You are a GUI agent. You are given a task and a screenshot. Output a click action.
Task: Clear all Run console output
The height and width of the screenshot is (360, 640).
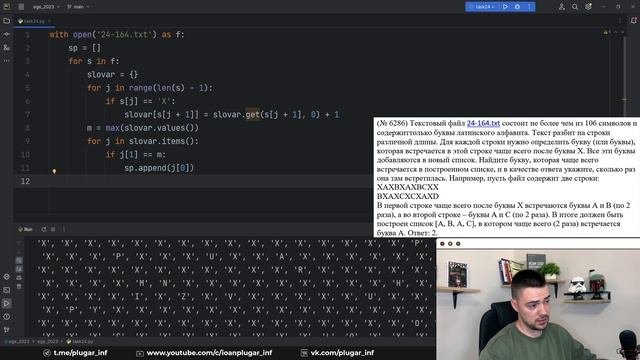(19, 287)
